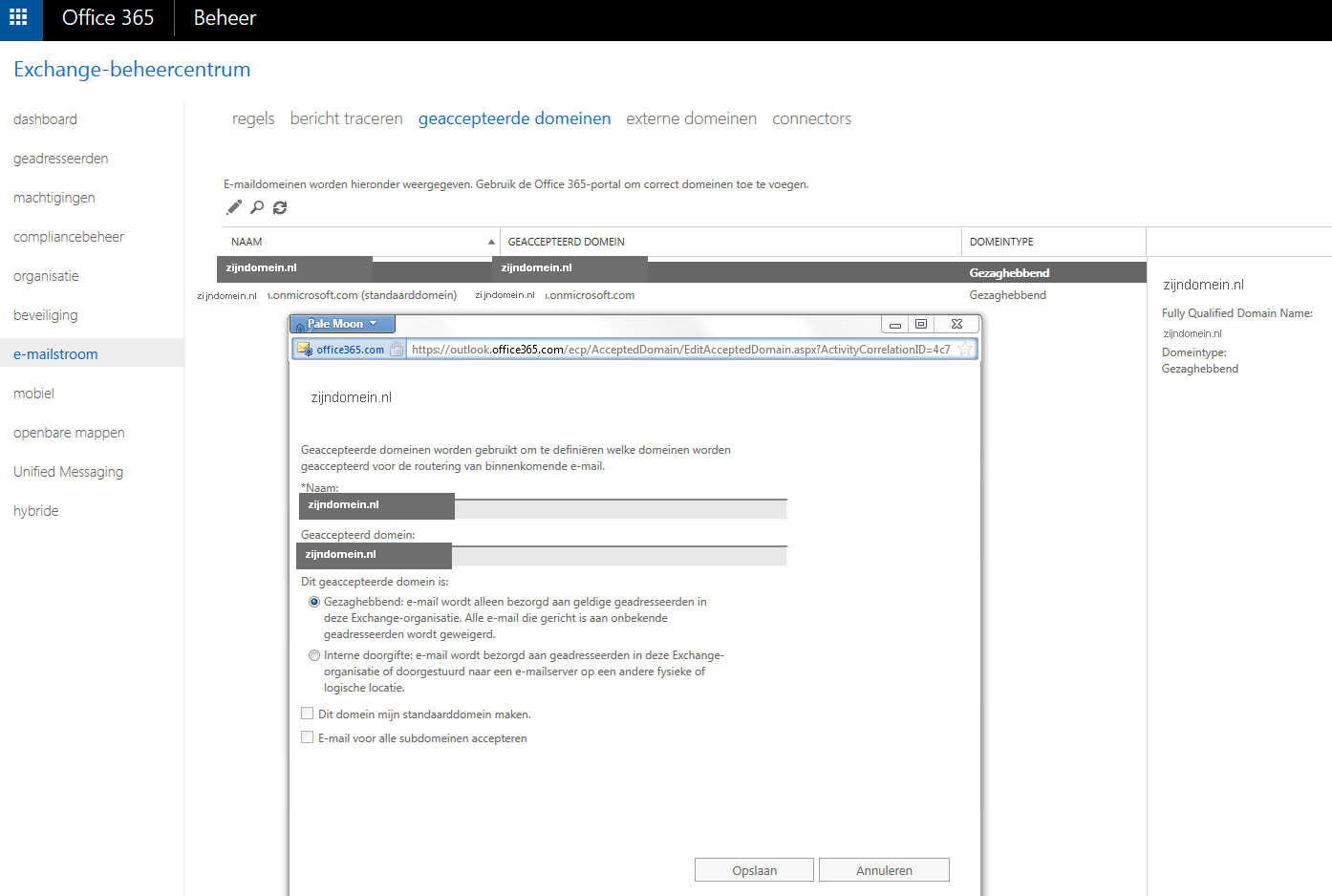Select the Gezaghebbend radio option

coord(314,602)
